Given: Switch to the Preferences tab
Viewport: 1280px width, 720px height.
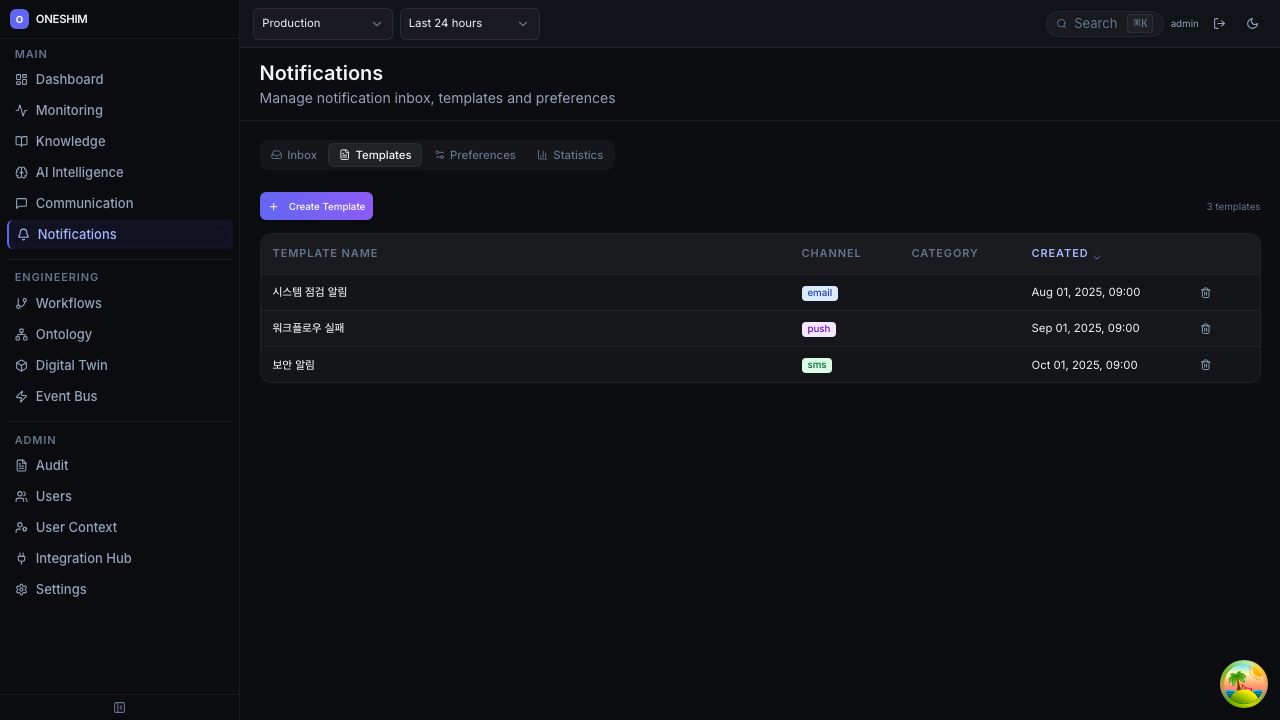Looking at the screenshot, I should tap(475, 155).
